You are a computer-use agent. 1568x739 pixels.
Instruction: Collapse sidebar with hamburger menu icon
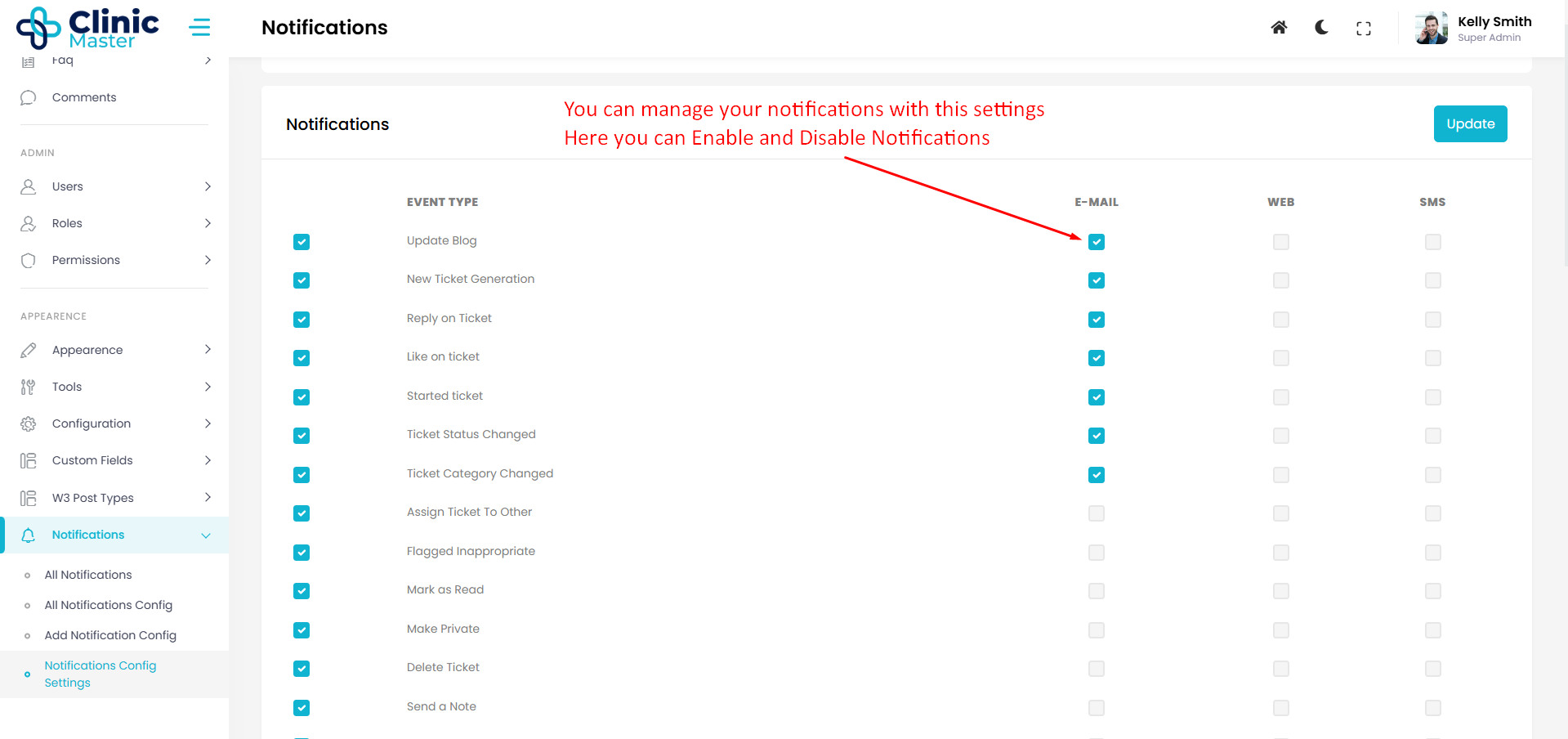[x=199, y=28]
